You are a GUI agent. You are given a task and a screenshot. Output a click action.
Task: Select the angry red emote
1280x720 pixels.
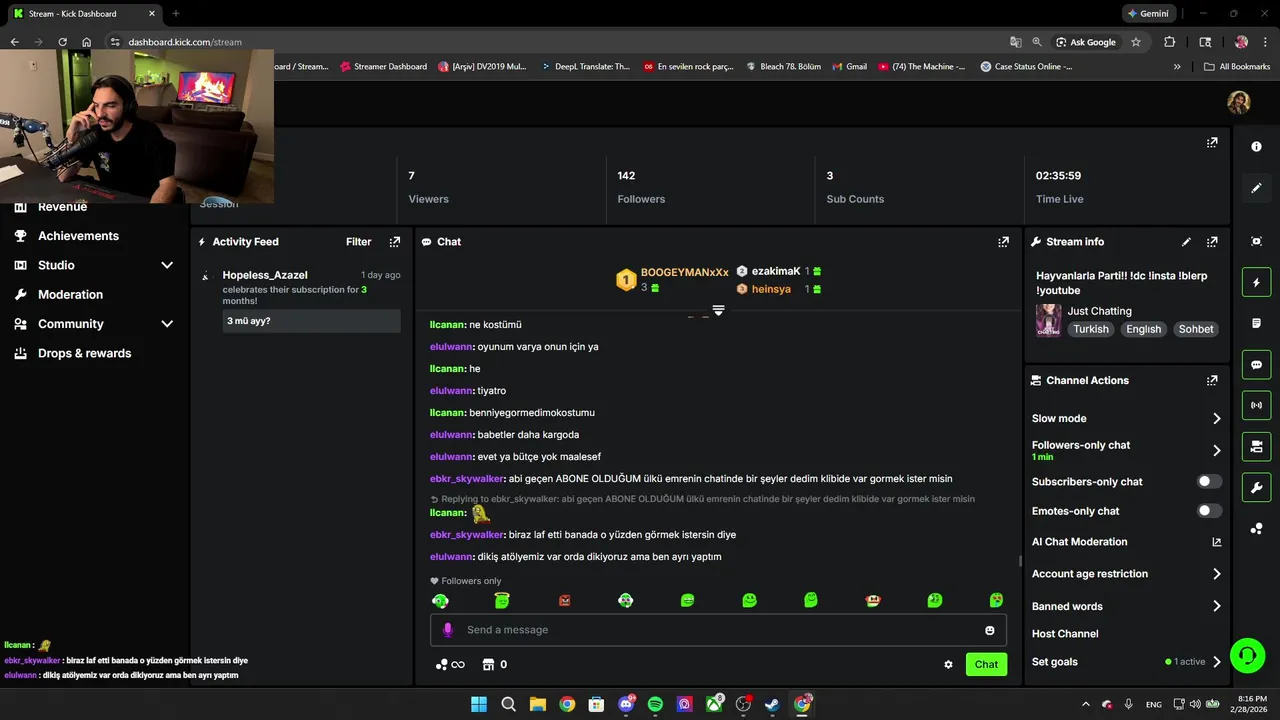tap(564, 601)
